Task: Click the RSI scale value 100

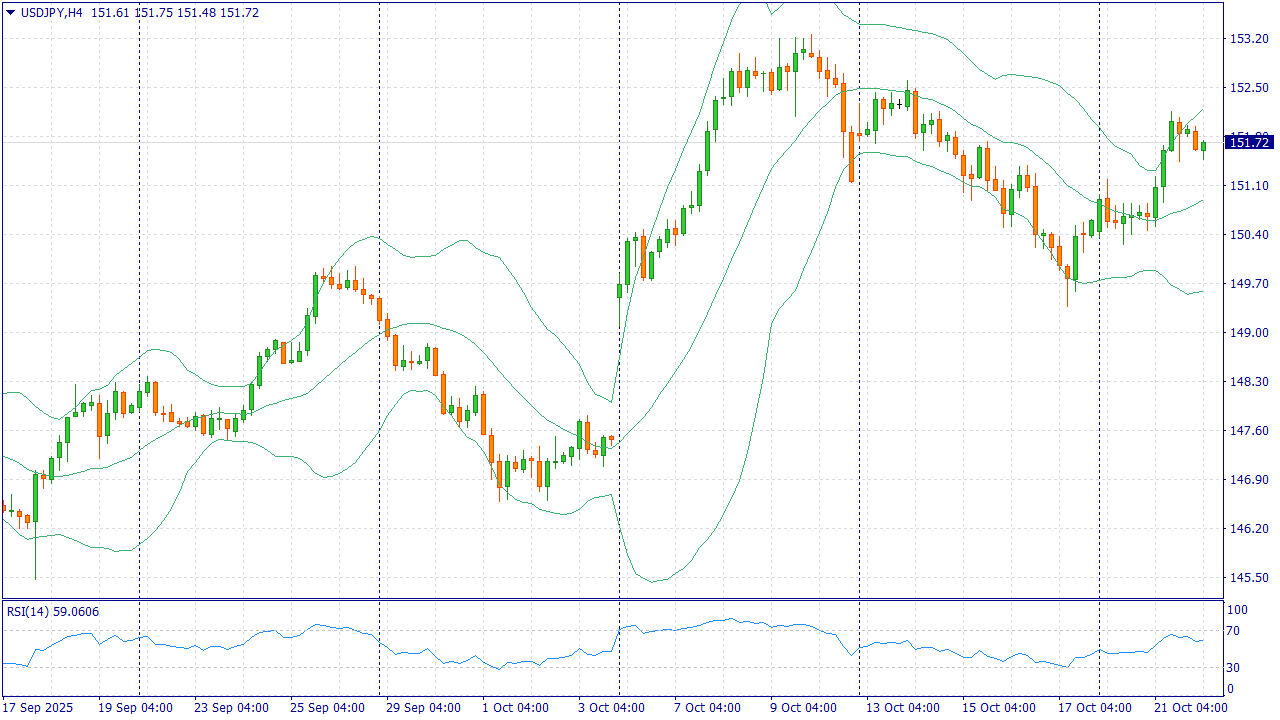Action: [1237, 610]
